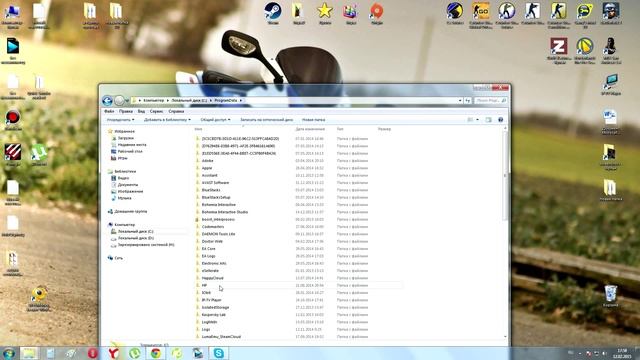
Task: Click the Windows Start orb
Action: (9, 353)
